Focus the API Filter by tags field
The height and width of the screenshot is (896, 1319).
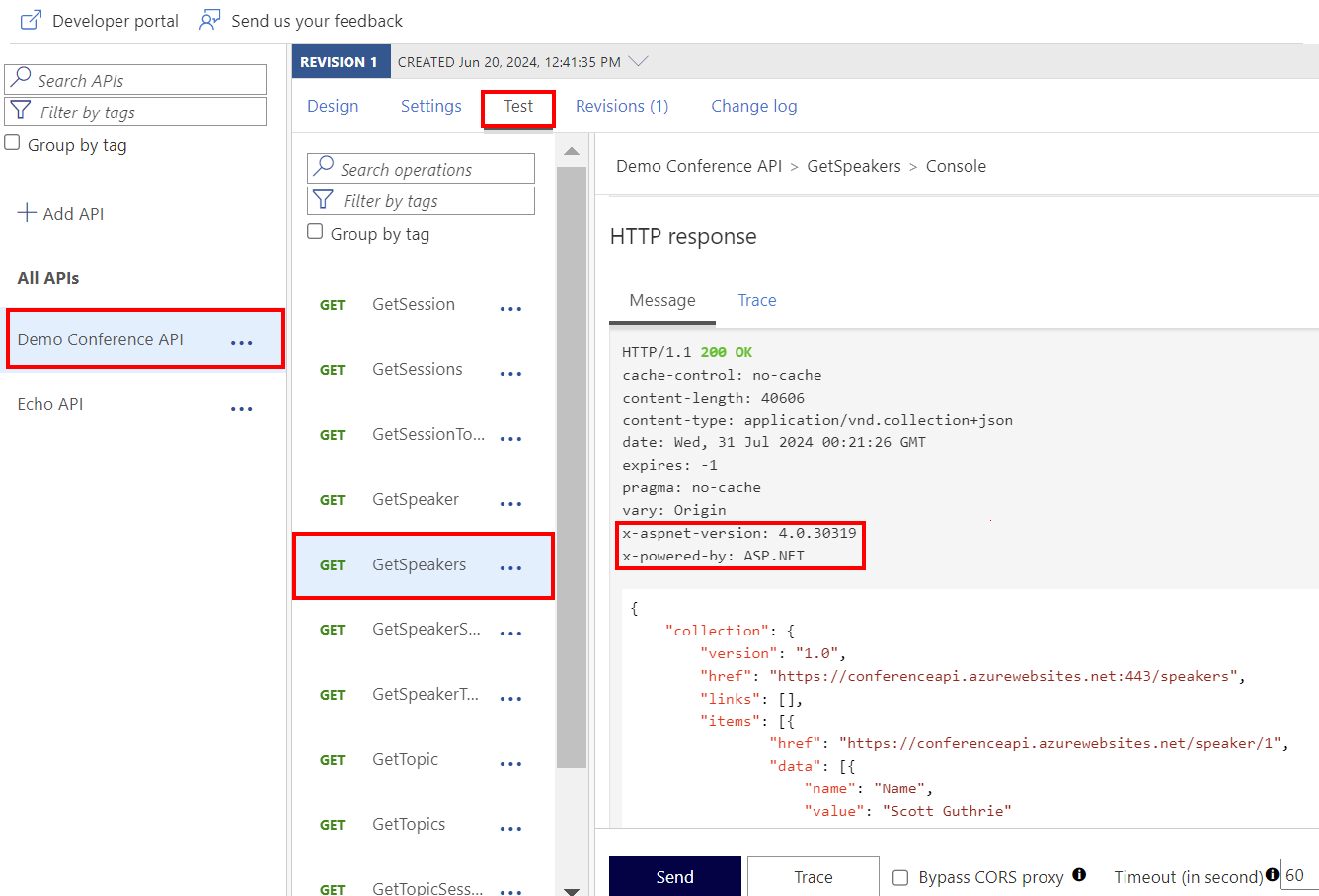(x=135, y=112)
